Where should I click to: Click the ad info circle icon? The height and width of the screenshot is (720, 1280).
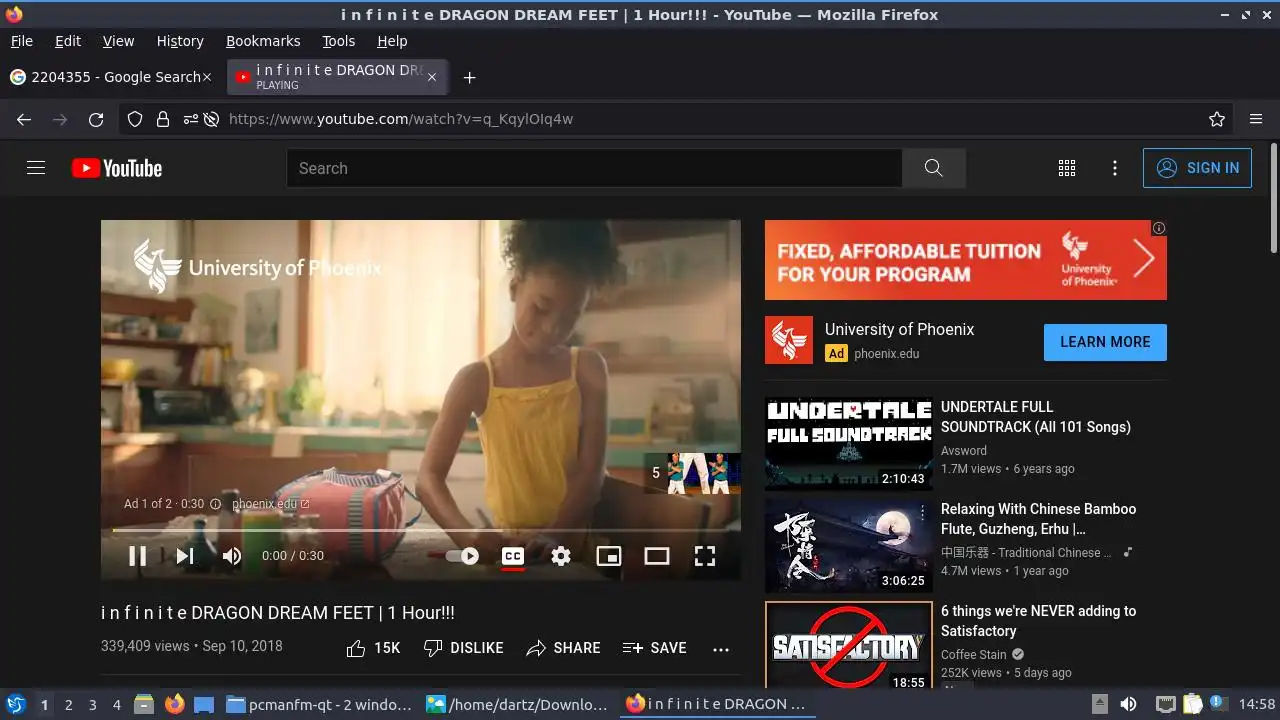click(x=215, y=504)
